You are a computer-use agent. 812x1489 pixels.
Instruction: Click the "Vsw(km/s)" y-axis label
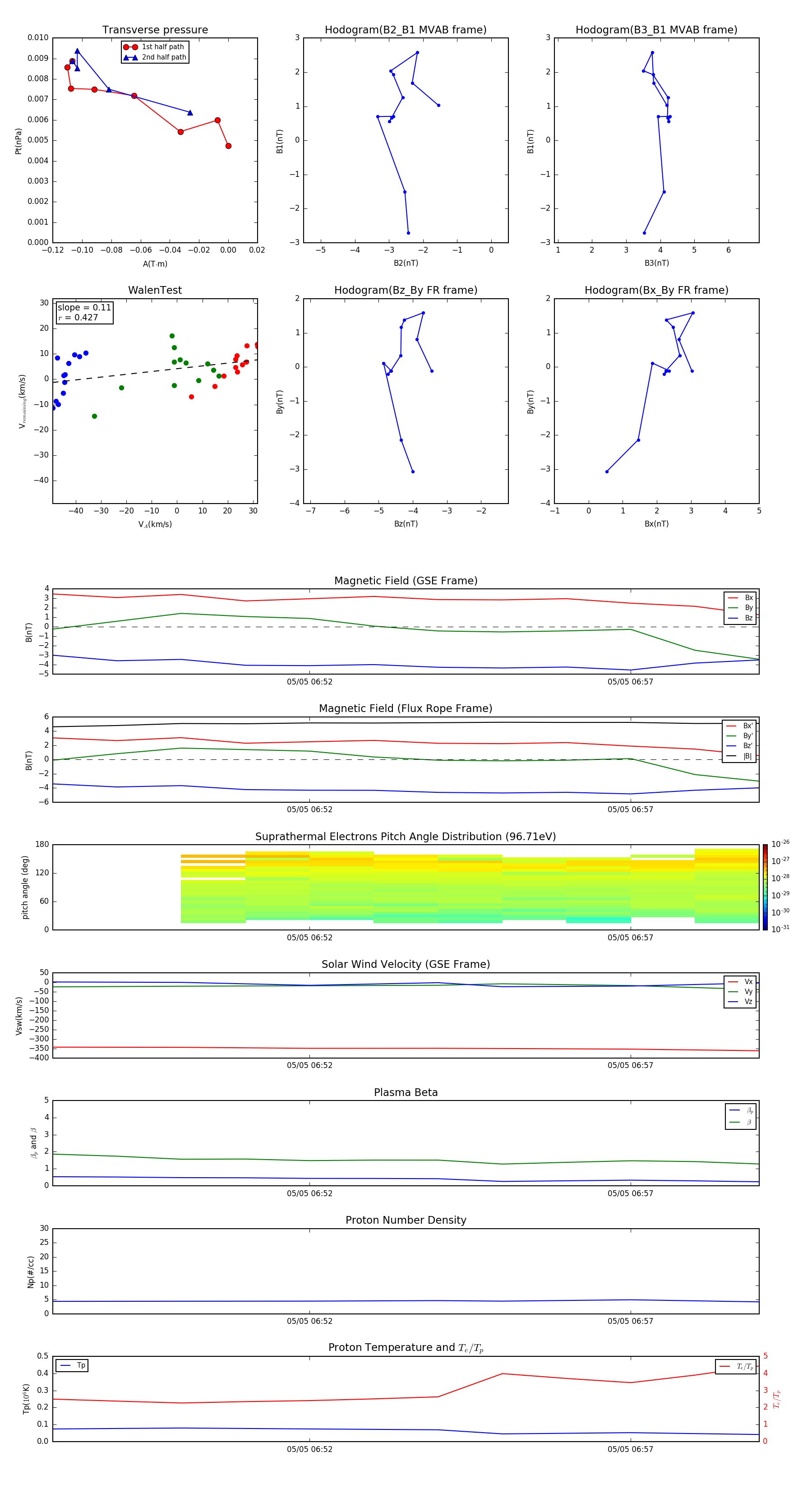[x=18, y=1016]
